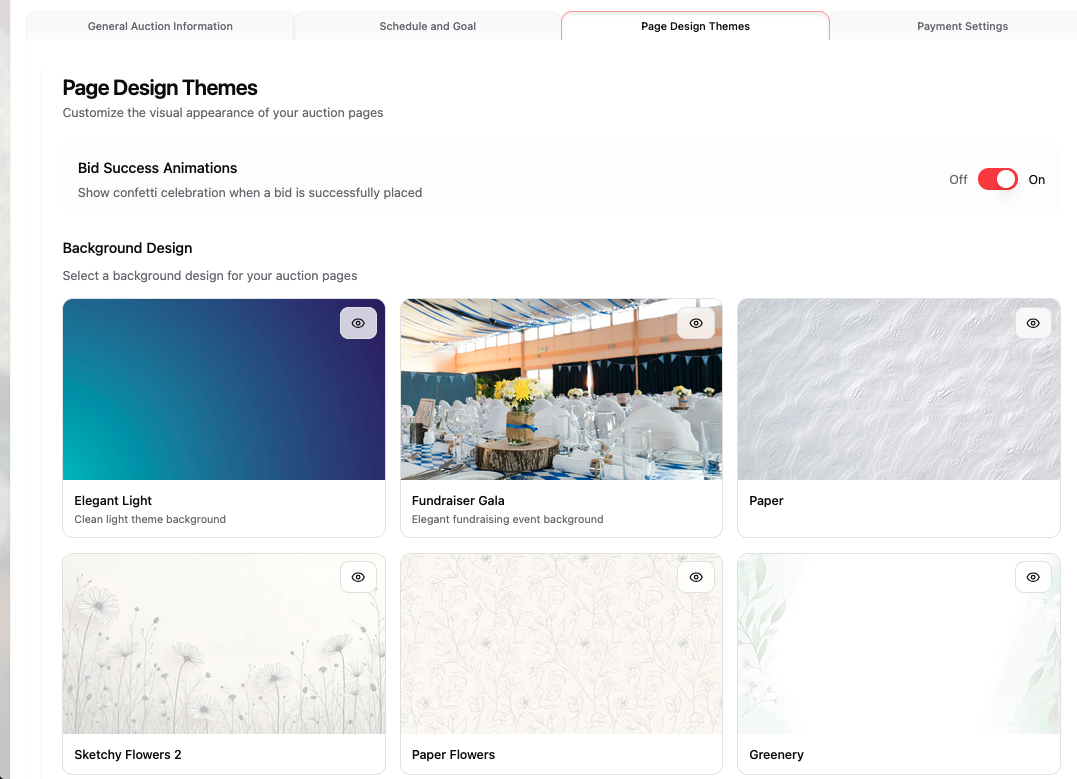Select the Elegant Light gradient thumbnail
Image resolution: width=1077 pixels, height=779 pixels.
pyautogui.click(x=200, y=400)
